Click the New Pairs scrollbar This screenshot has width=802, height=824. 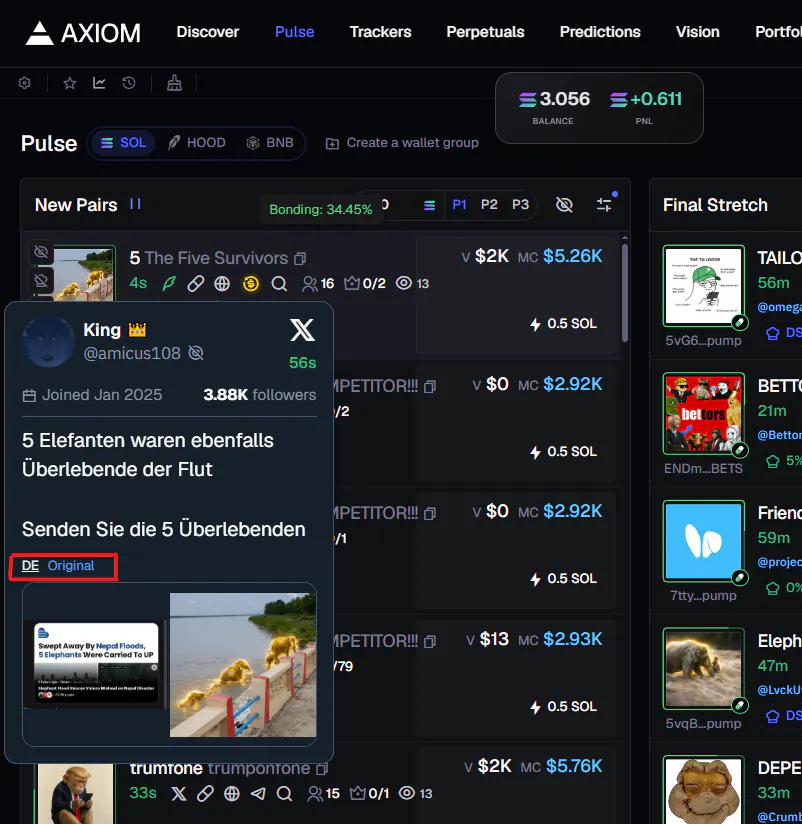coord(625,292)
